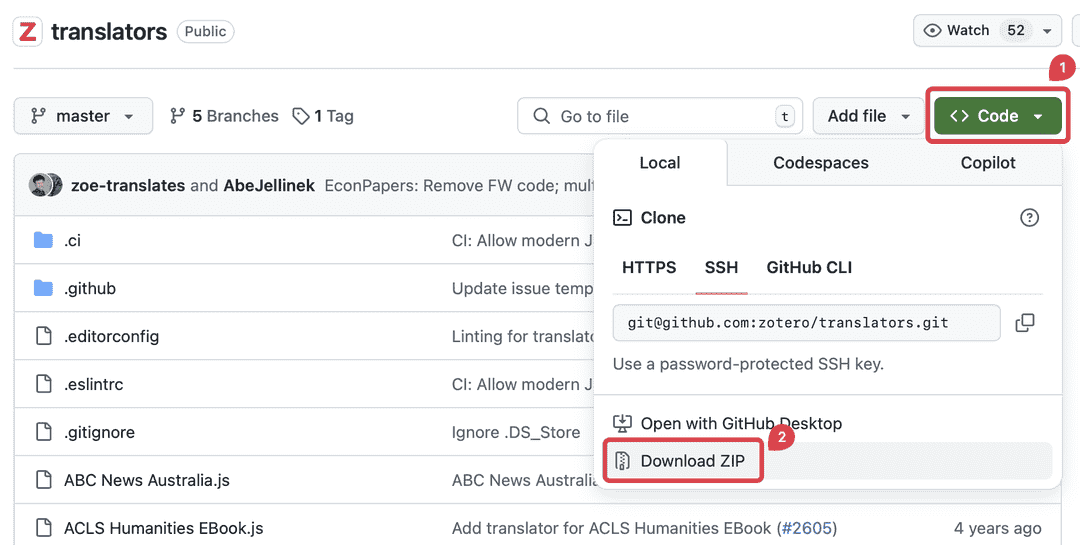
Task: Click Open with GitHub Desktop
Action: click(740, 423)
